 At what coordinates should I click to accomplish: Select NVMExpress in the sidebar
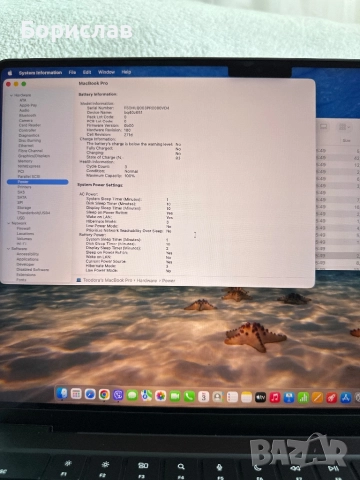click(x=29, y=166)
